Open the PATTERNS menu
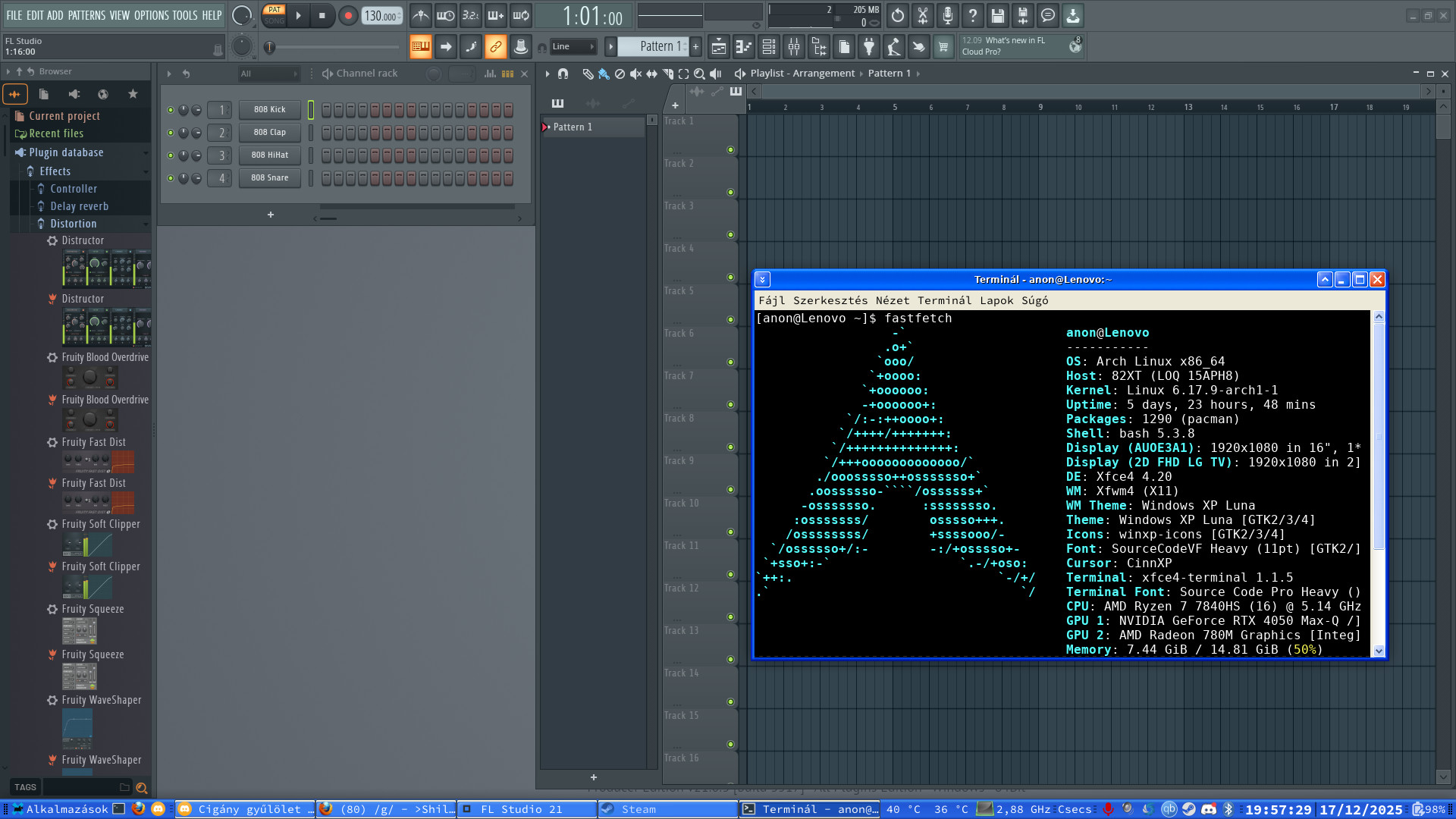This screenshot has height=819, width=1456. click(86, 15)
